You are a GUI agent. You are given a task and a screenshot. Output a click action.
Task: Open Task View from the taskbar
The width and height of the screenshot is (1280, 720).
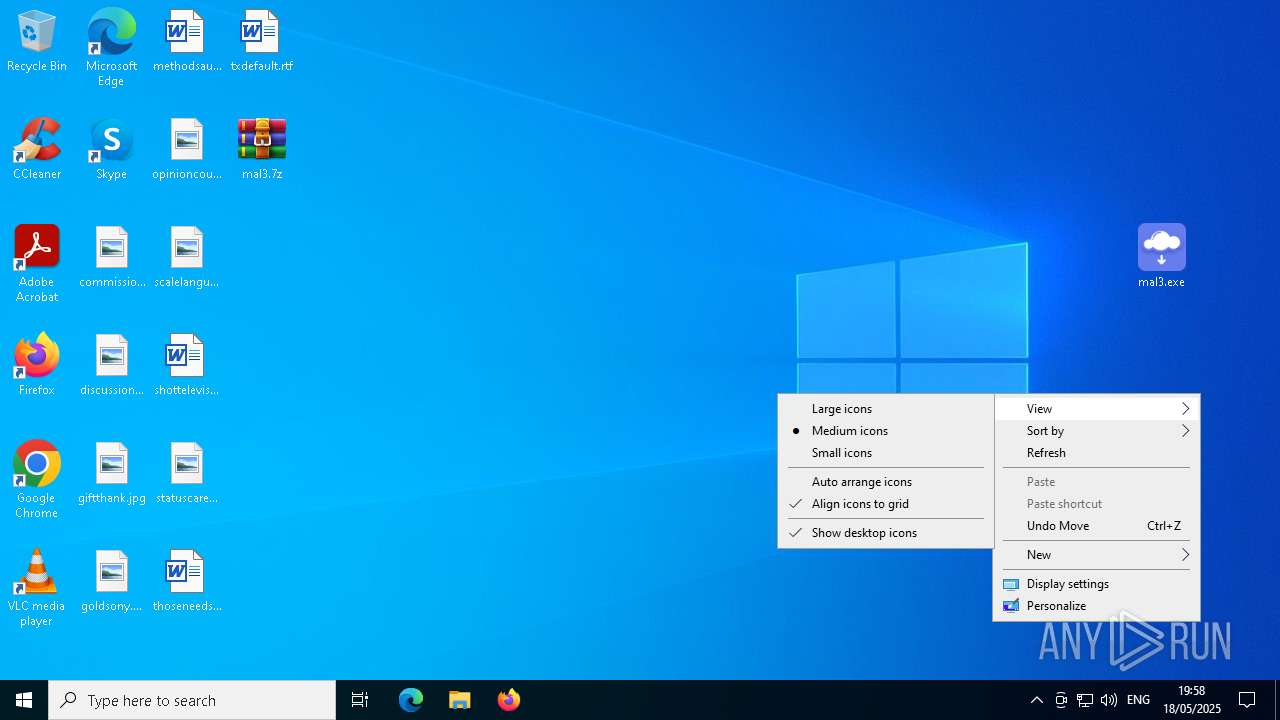click(x=360, y=700)
